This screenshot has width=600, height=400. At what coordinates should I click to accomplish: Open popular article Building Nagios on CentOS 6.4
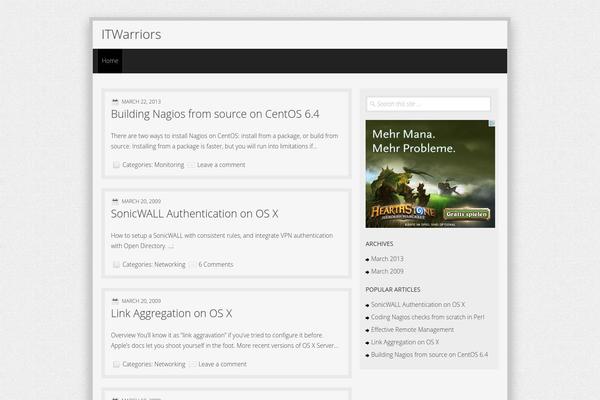(429, 355)
